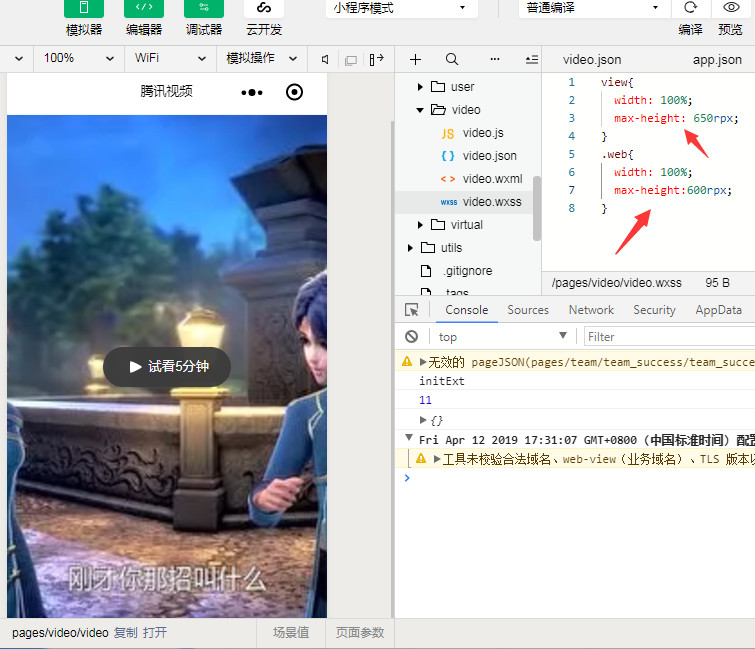Open the 100% zoom dropdown
The height and width of the screenshot is (649, 755).
click(x=79, y=58)
